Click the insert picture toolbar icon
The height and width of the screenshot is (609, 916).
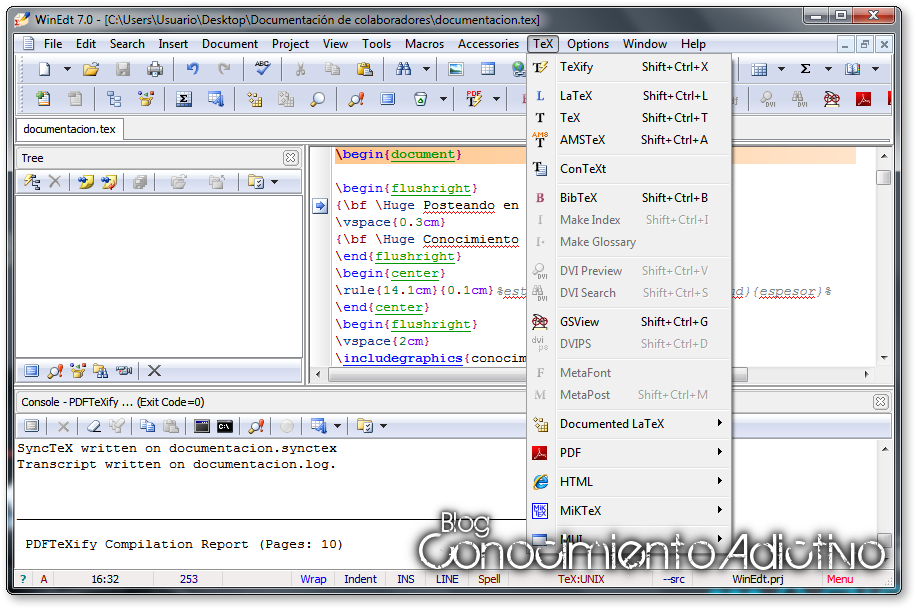tap(456, 69)
